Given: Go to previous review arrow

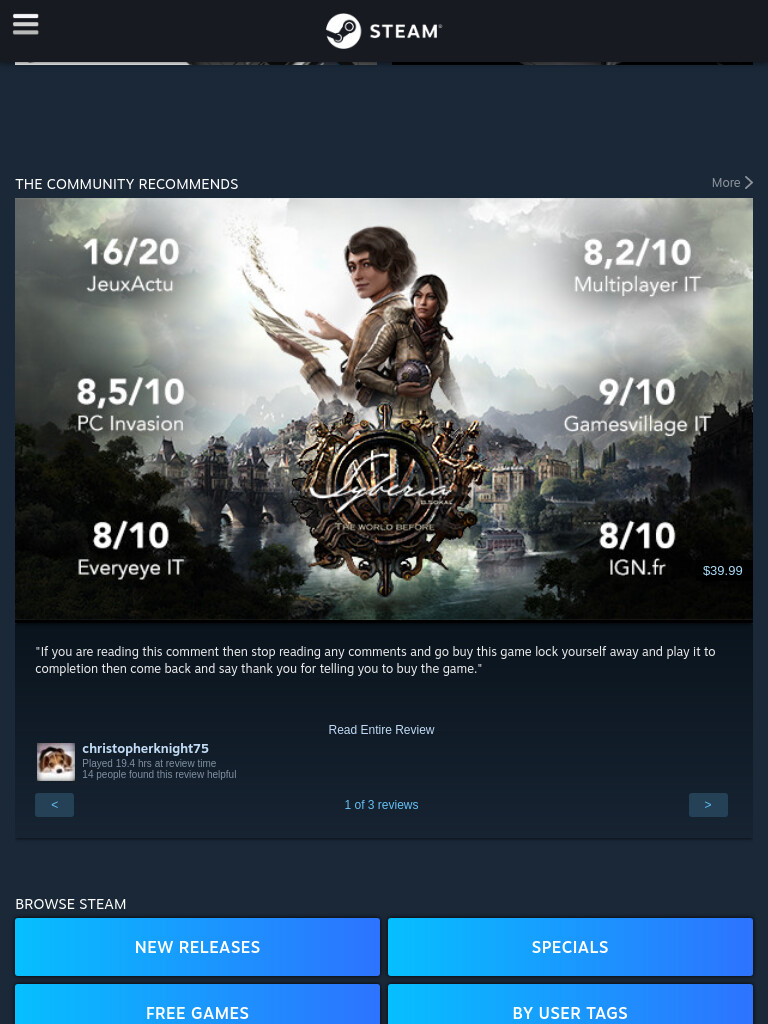Looking at the screenshot, I should (x=54, y=805).
